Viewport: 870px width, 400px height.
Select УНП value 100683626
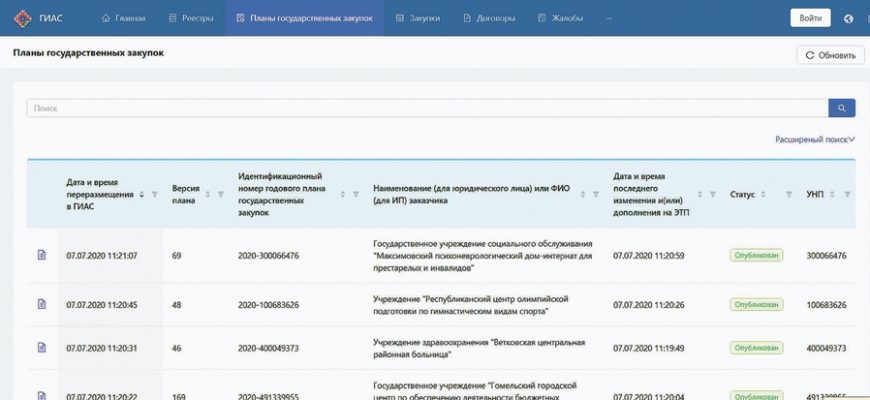pyautogui.click(x=826, y=305)
